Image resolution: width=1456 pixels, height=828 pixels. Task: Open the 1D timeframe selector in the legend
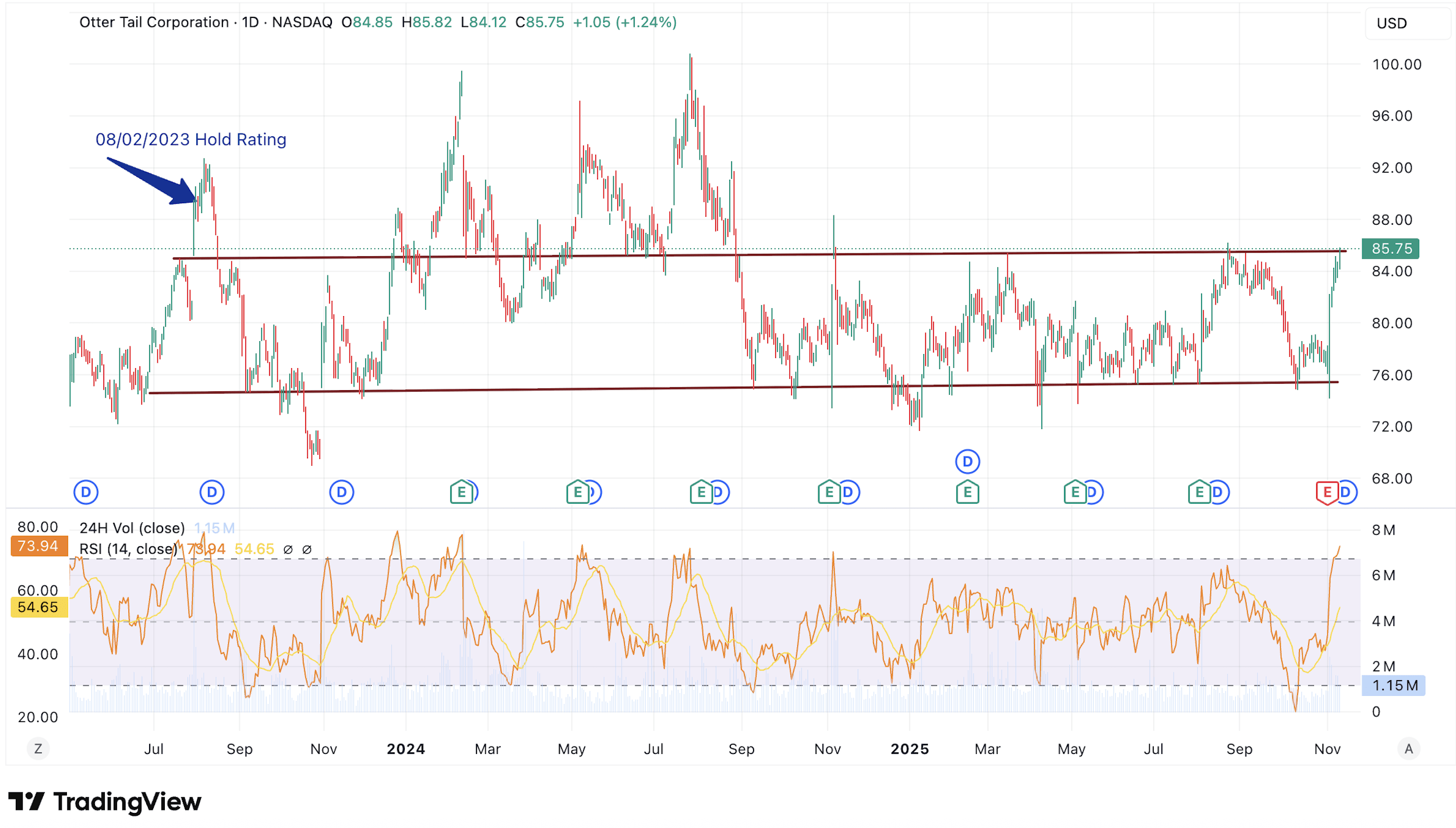[249, 22]
